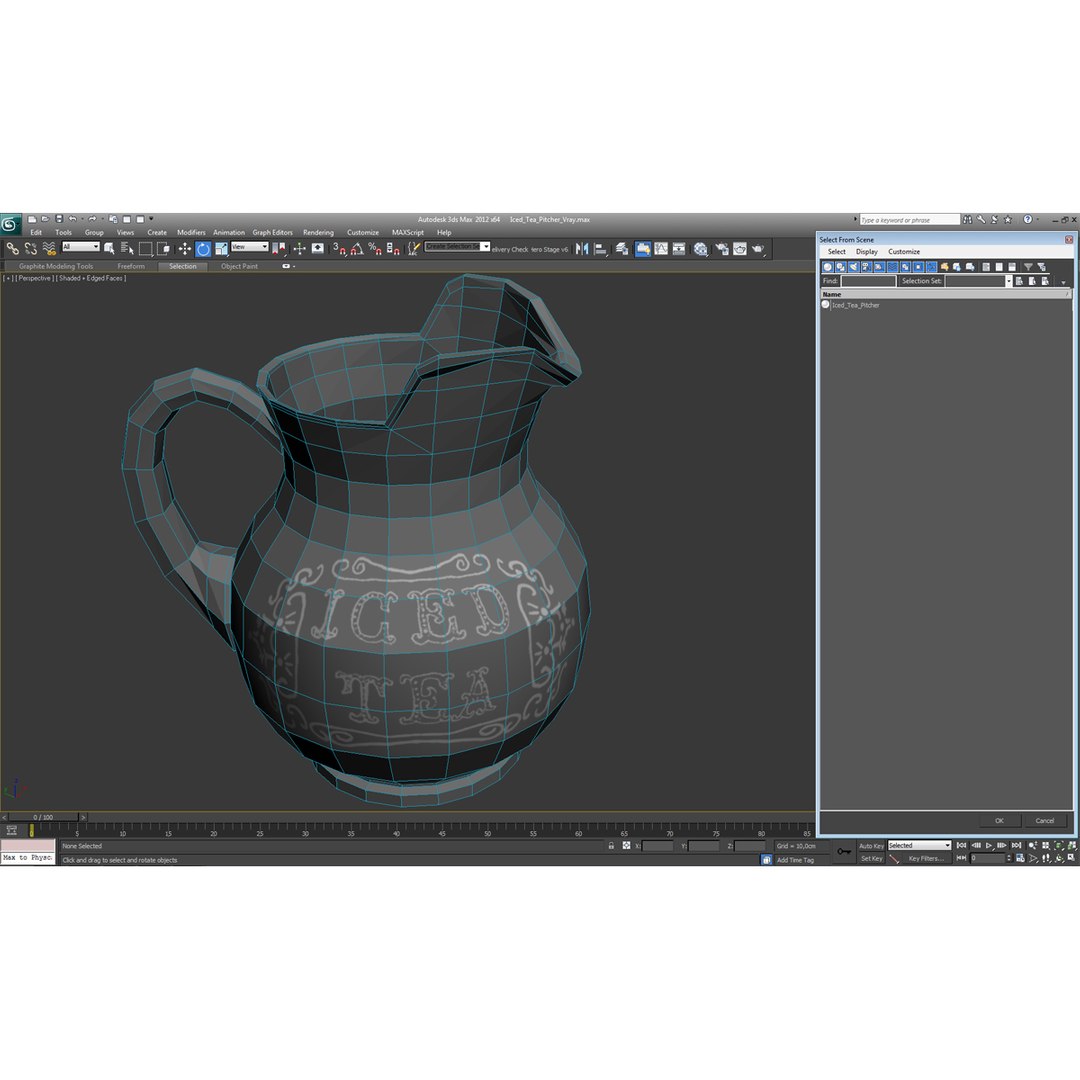
Task: Open the Edit menu
Action: pyautogui.click(x=36, y=232)
